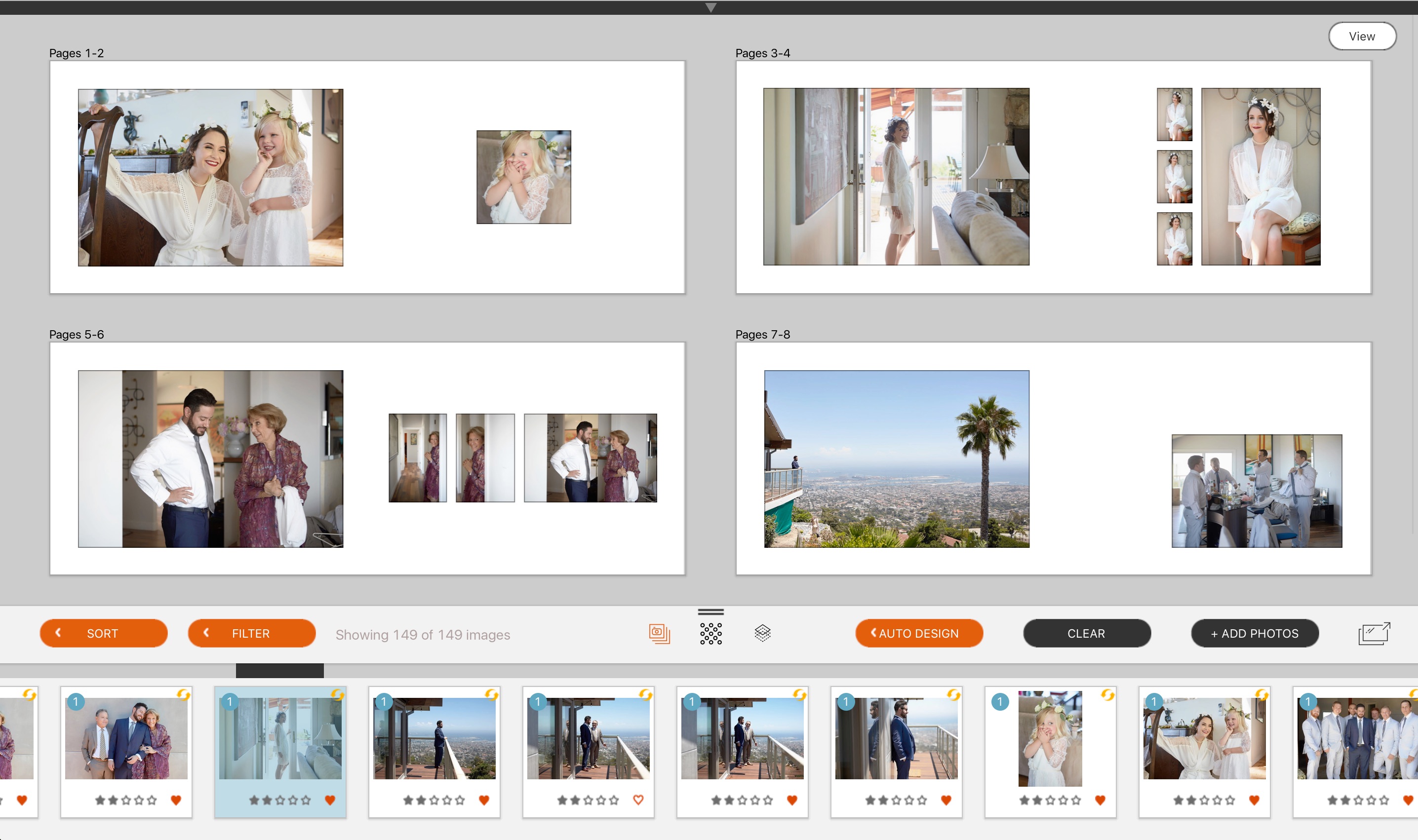Favorite the thumbnail with the unfilled heart outline
1418x840 pixels.
[638, 800]
